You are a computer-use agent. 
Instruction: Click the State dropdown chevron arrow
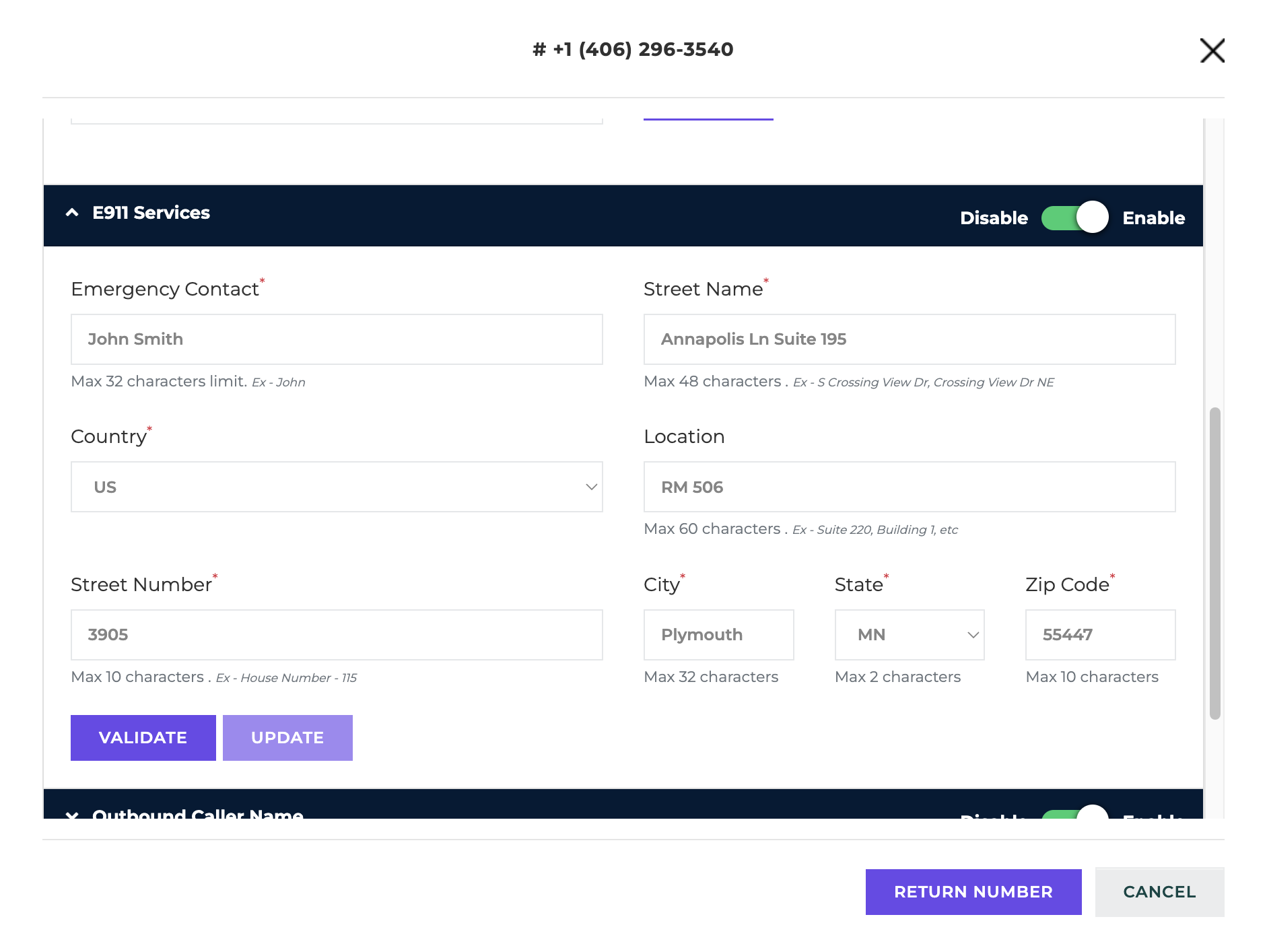pyautogui.click(x=973, y=635)
